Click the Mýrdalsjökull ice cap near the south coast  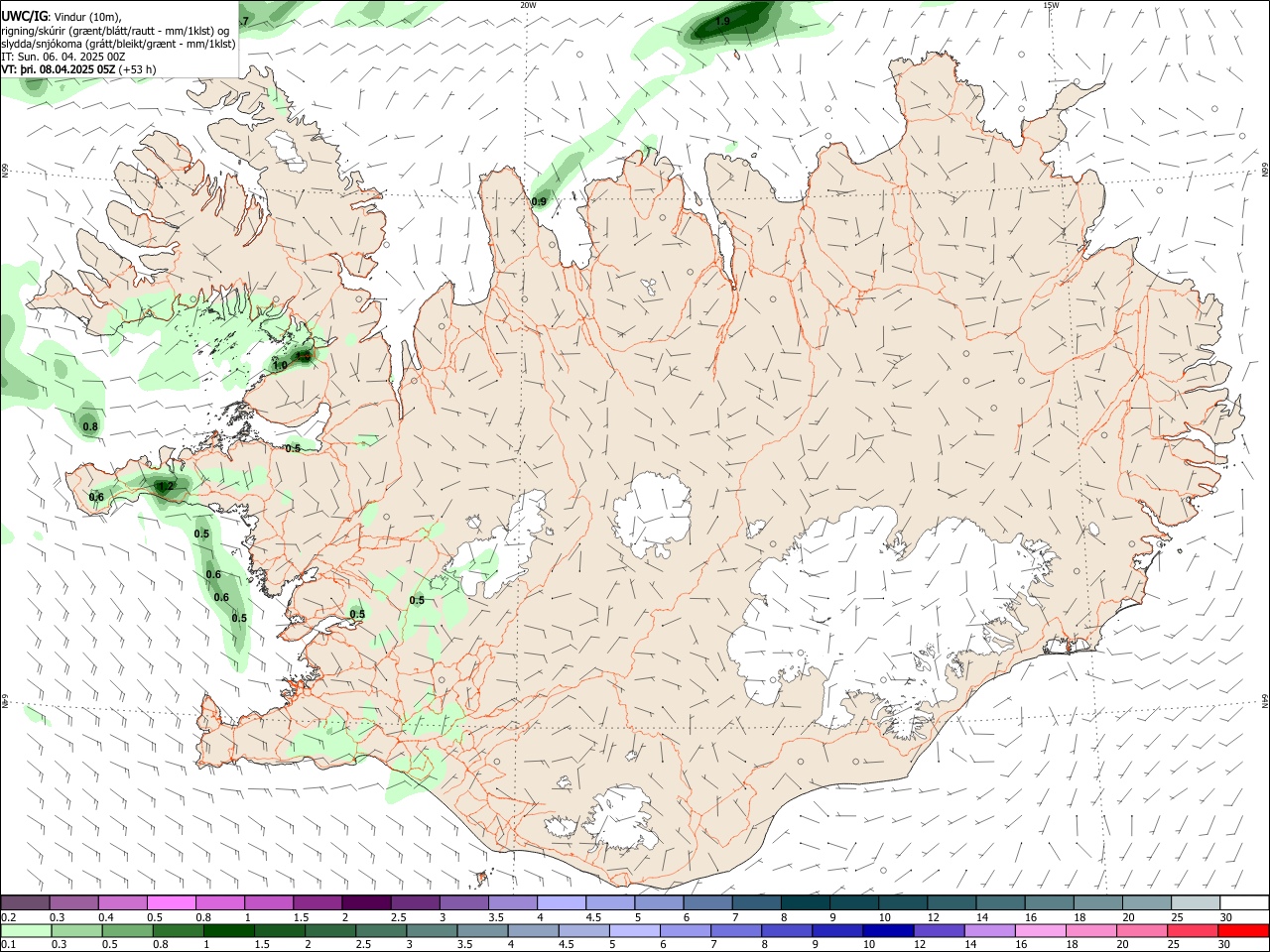point(622,819)
